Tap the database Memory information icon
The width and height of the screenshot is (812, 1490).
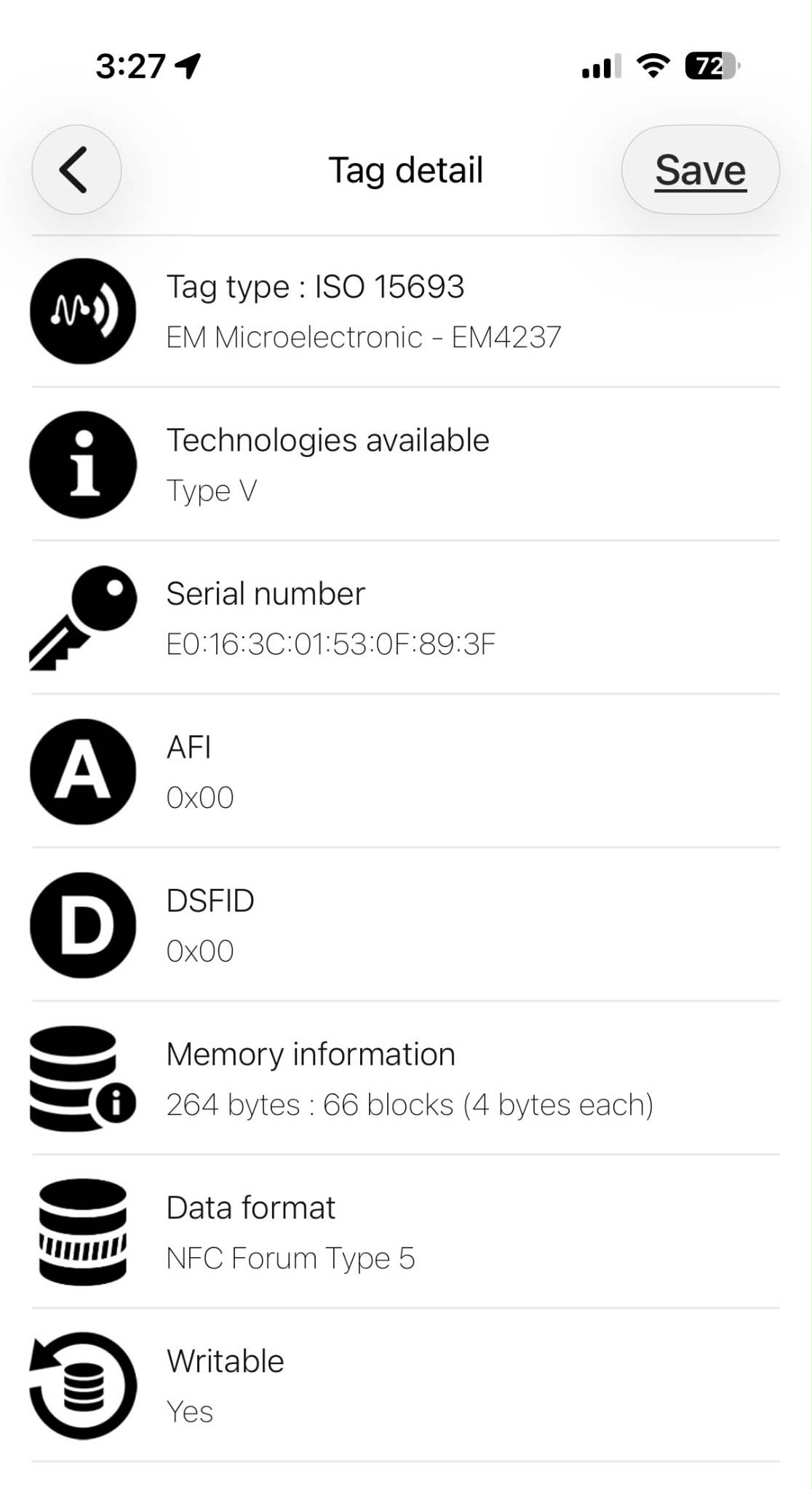tap(83, 1079)
